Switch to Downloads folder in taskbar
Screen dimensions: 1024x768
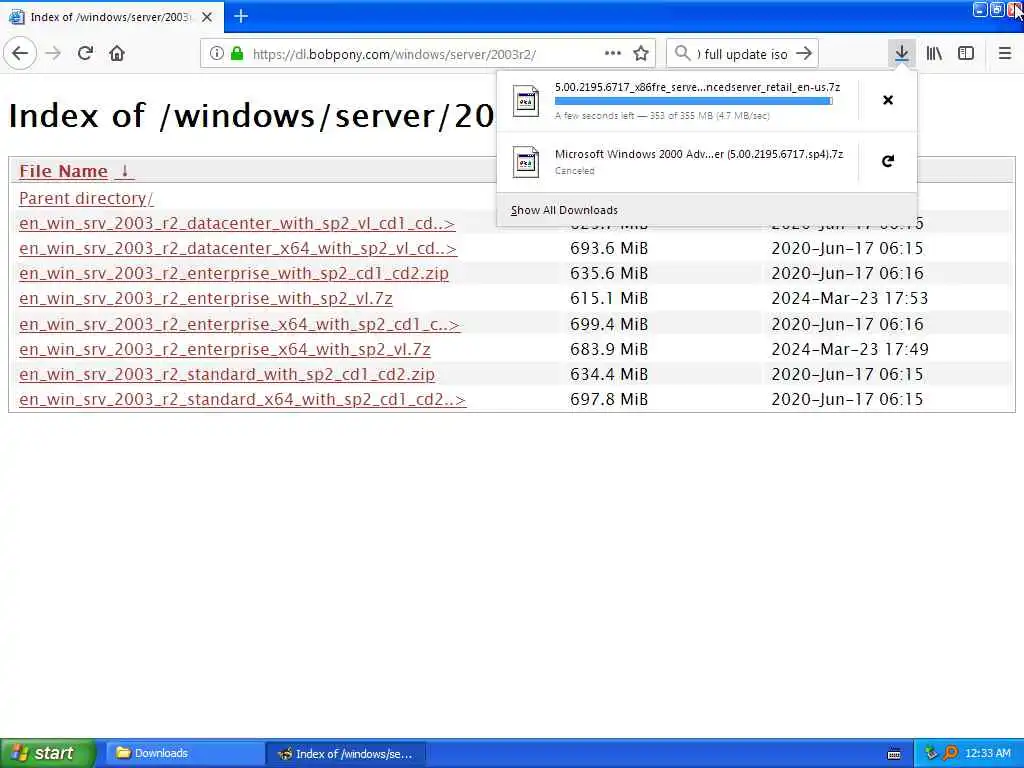pyautogui.click(x=185, y=754)
